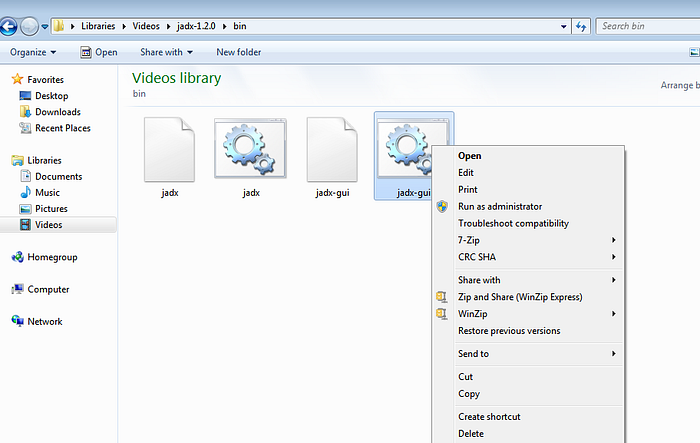Focus the Search bin input field
This screenshot has height=443, width=700.
pos(648,26)
